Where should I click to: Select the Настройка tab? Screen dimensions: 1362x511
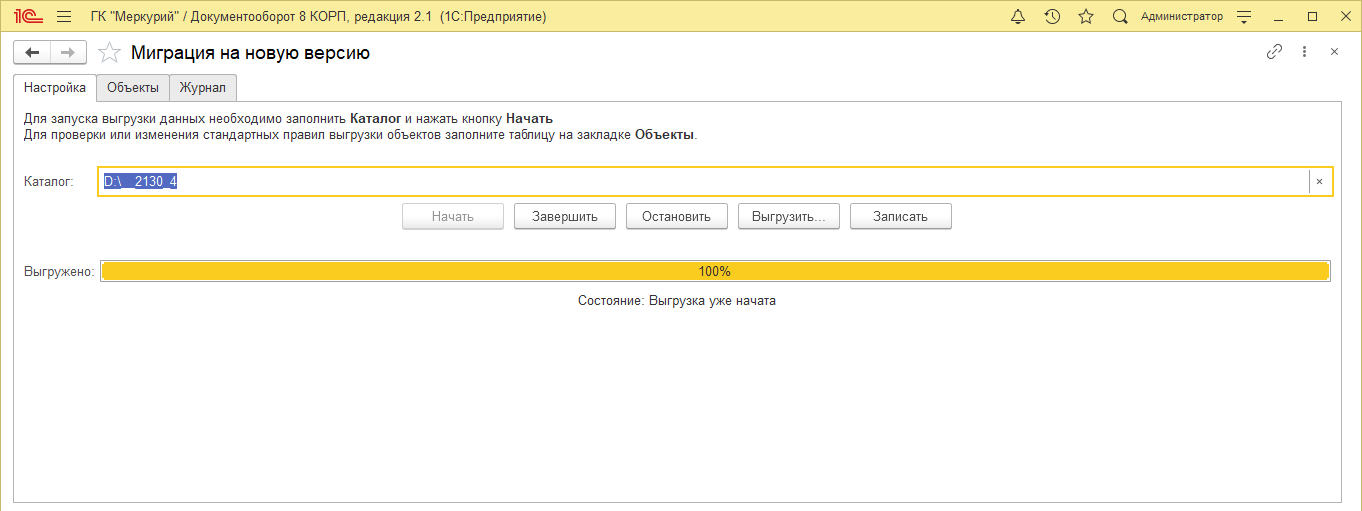55,88
